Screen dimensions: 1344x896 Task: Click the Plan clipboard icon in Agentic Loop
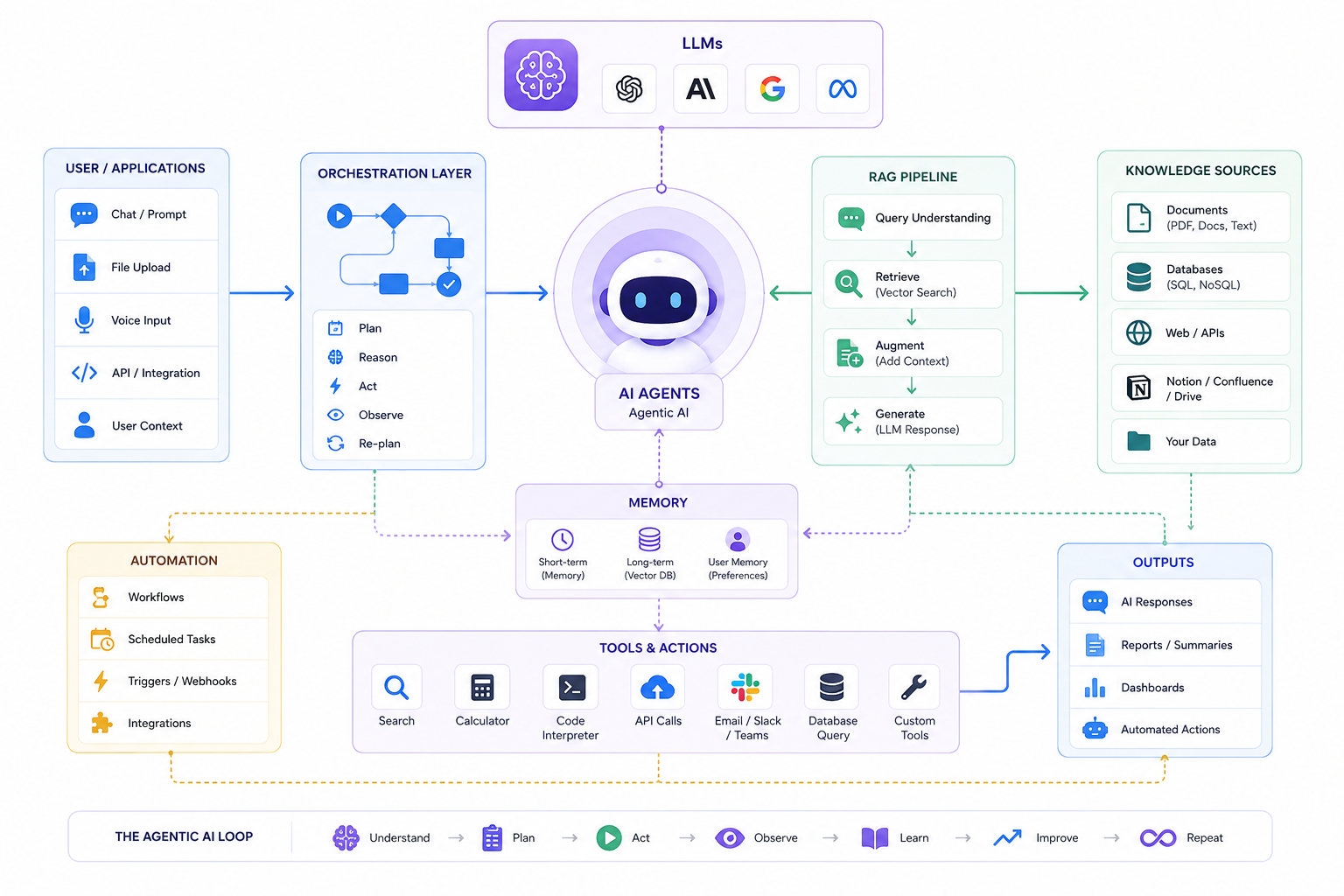(x=493, y=838)
